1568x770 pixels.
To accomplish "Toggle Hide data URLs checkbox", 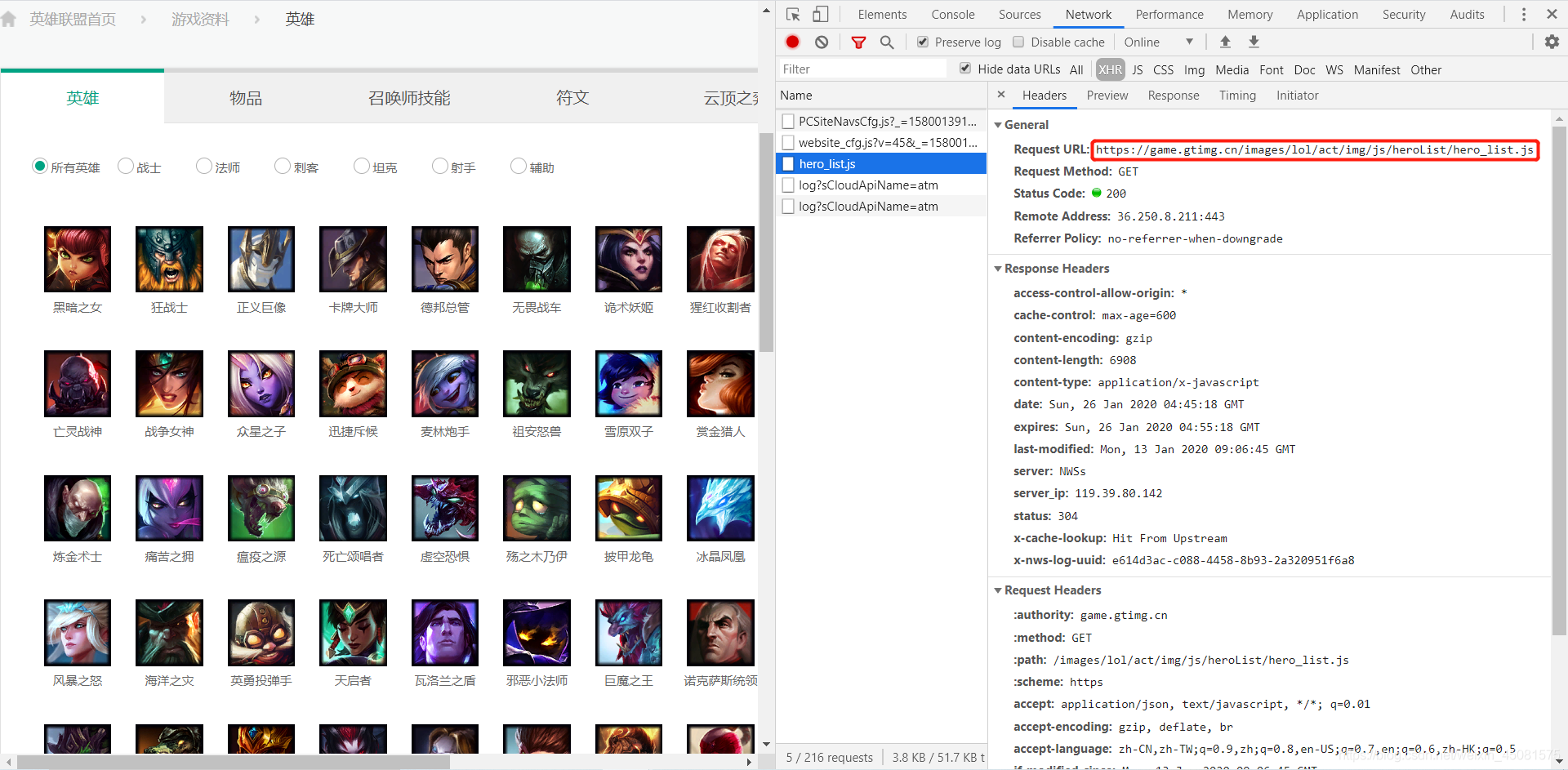I will [965, 69].
